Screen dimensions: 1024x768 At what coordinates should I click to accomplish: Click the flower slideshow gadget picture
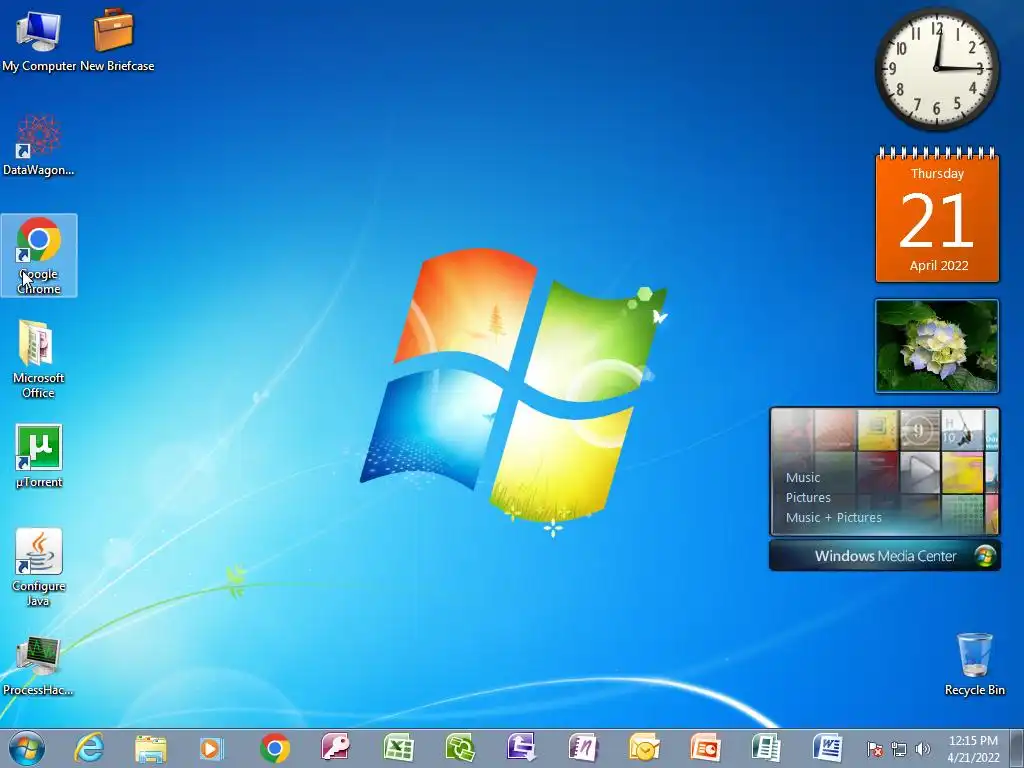click(x=937, y=346)
